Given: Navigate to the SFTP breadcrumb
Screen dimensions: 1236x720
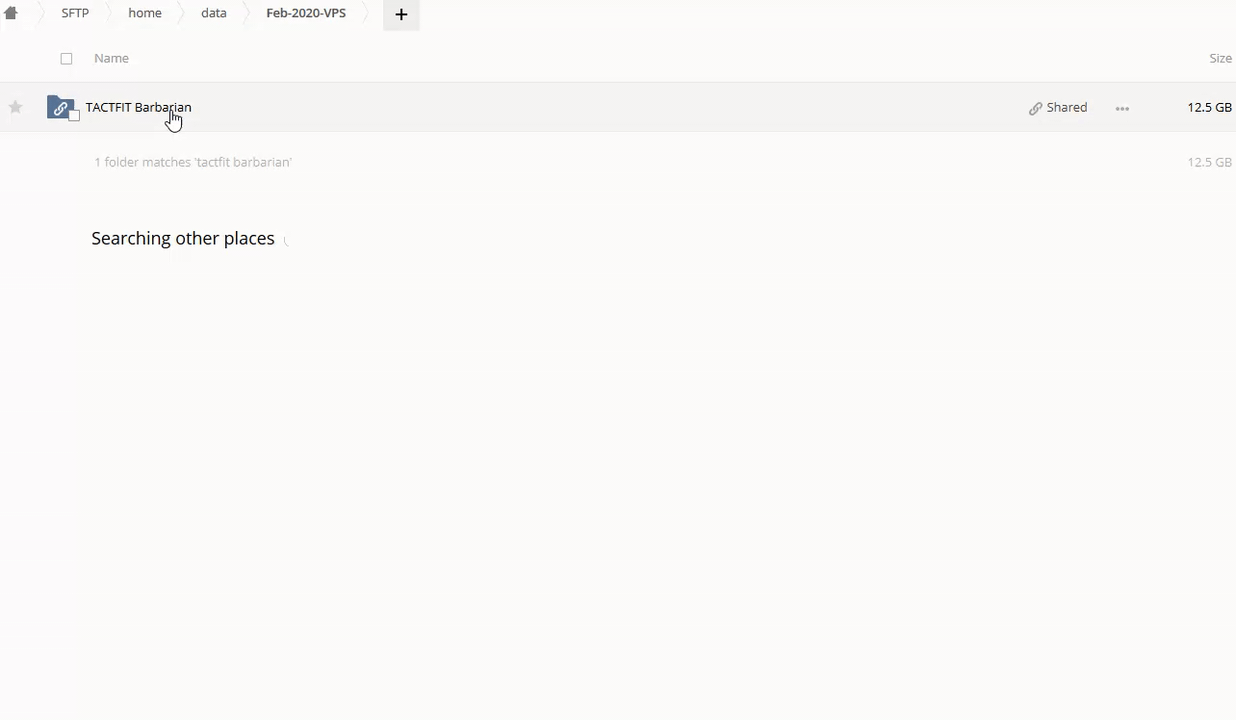Looking at the screenshot, I should coord(75,13).
